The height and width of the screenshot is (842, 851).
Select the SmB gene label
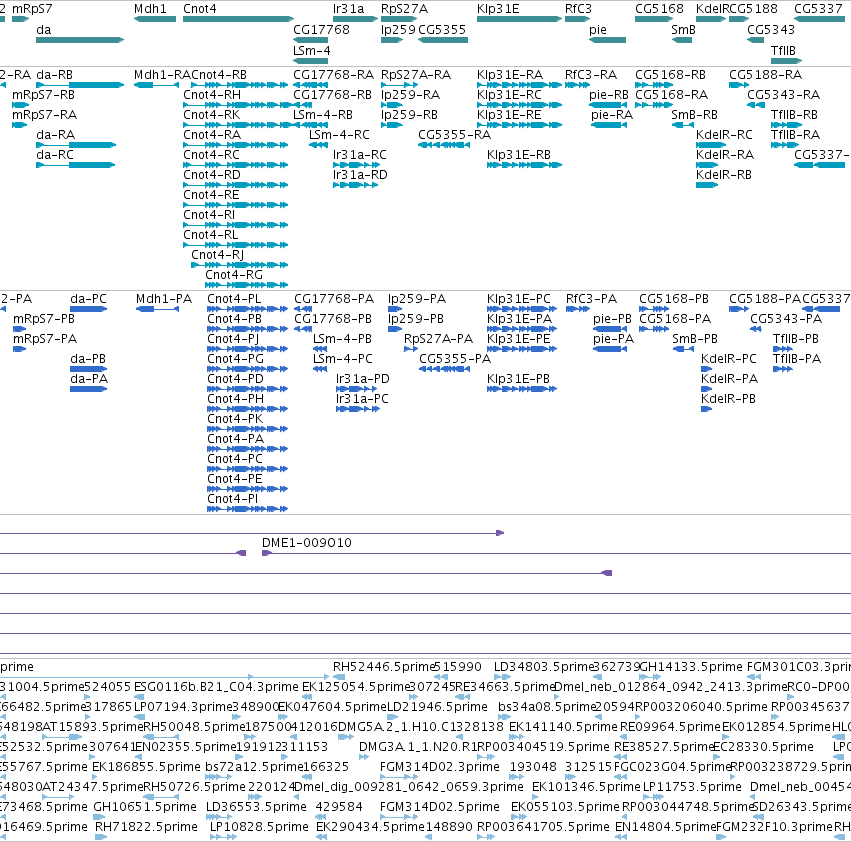coord(683,29)
